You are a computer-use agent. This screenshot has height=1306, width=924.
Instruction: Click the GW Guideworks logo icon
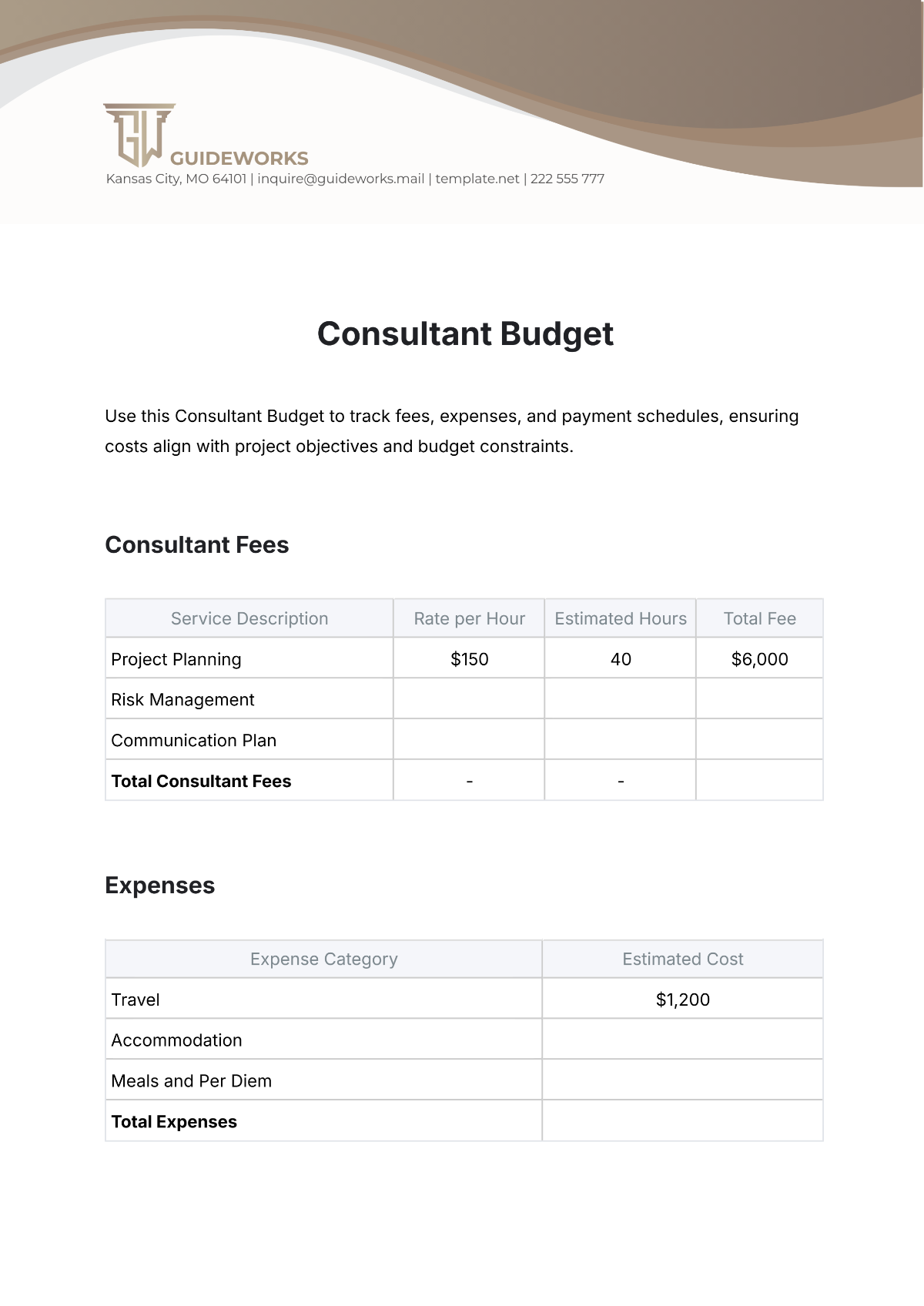pyautogui.click(x=139, y=135)
